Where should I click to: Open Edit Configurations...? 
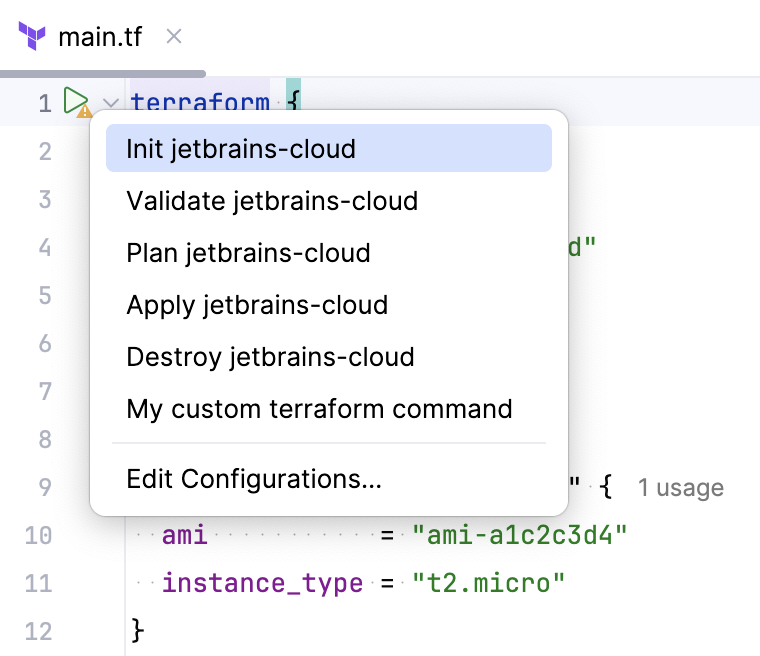[x=254, y=479]
